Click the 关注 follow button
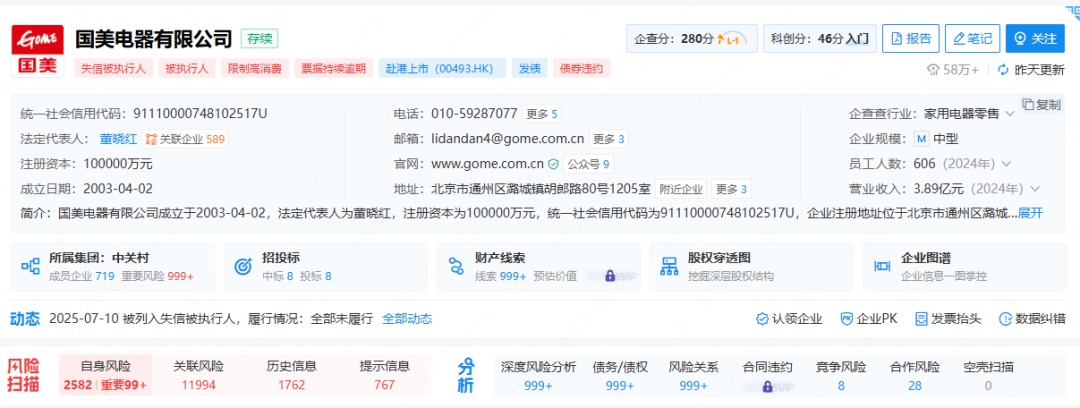The width and height of the screenshot is (1080, 408). 1035,39
